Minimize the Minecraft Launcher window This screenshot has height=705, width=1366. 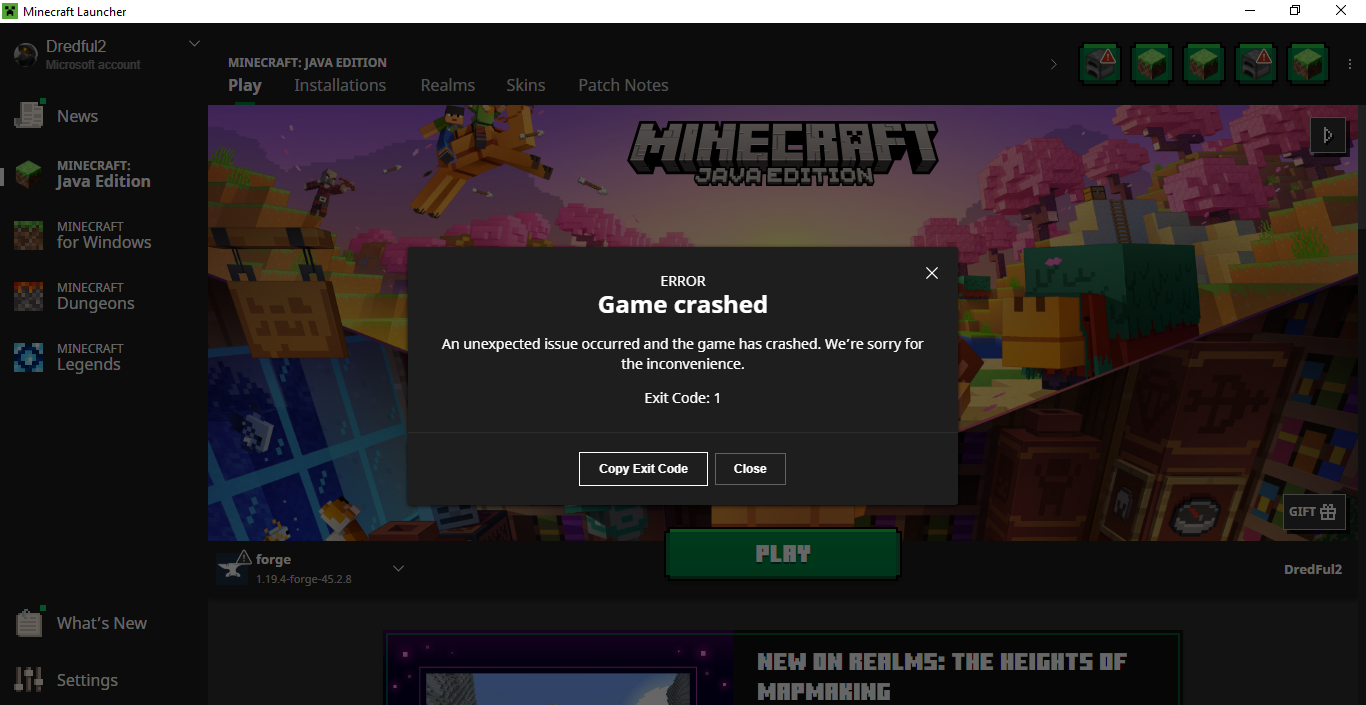[x=1250, y=11]
